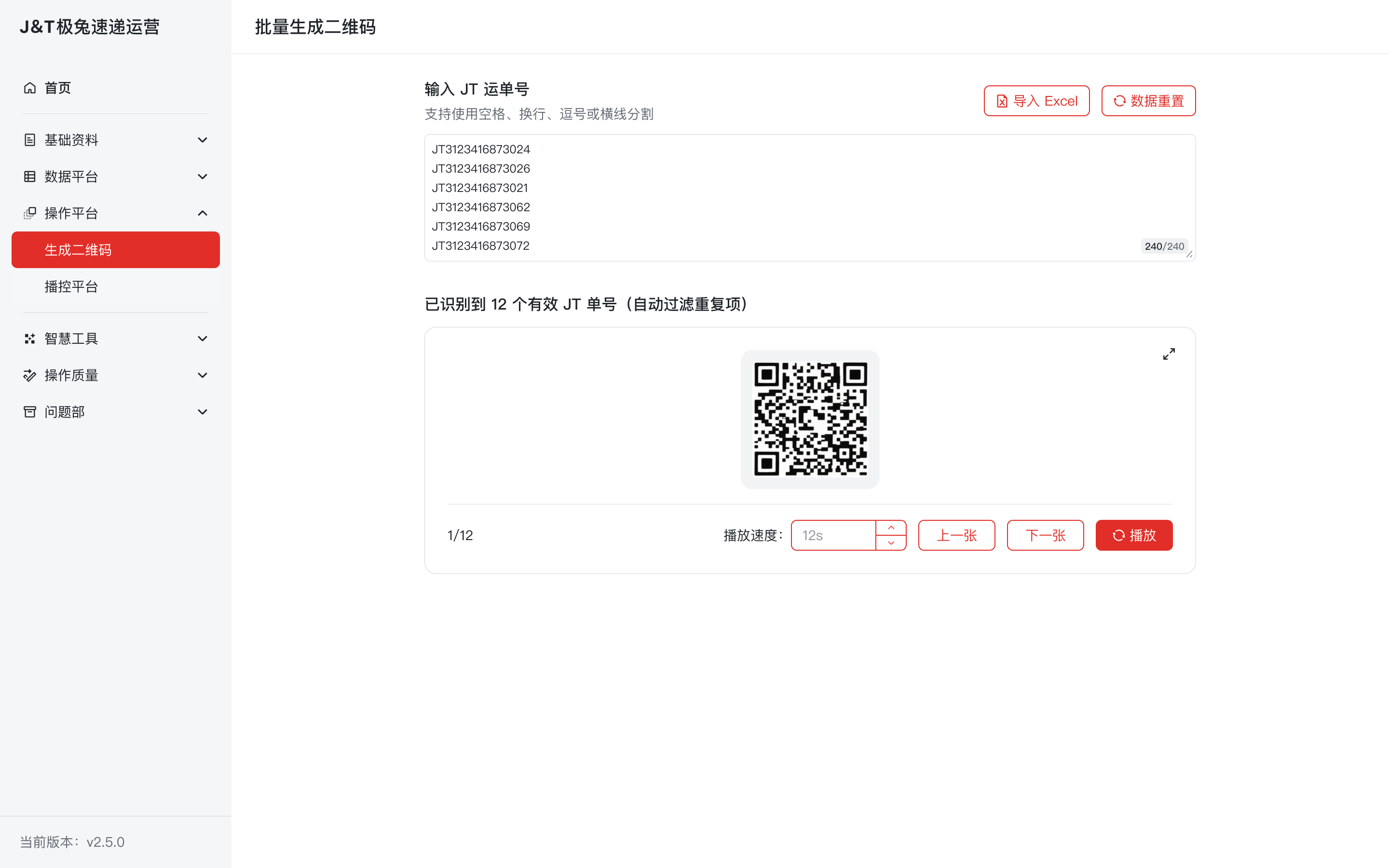Click the 导入 Excel button

point(1036,101)
